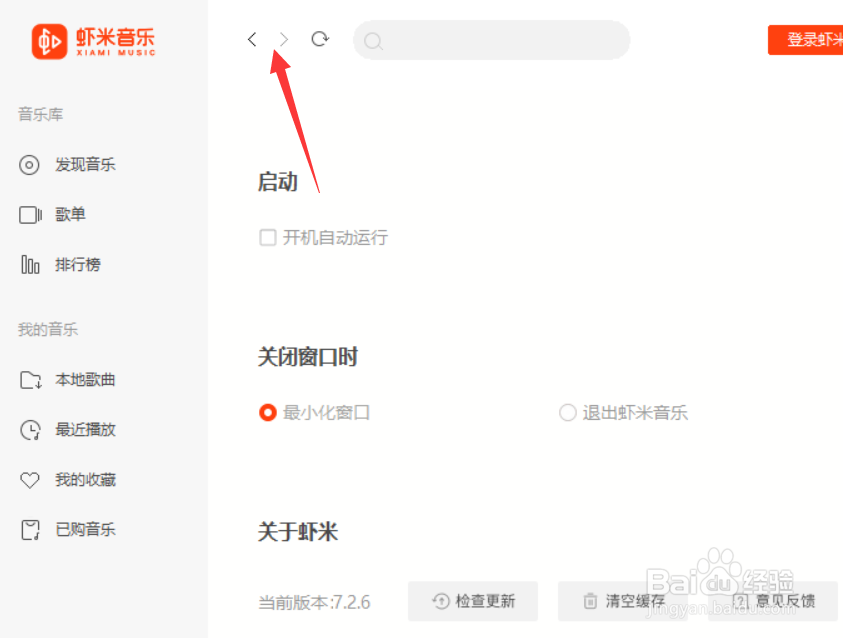Click the orange 登录虾米 login button
The height and width of the screenshot is (638, 843).
(x=805, y=40)
